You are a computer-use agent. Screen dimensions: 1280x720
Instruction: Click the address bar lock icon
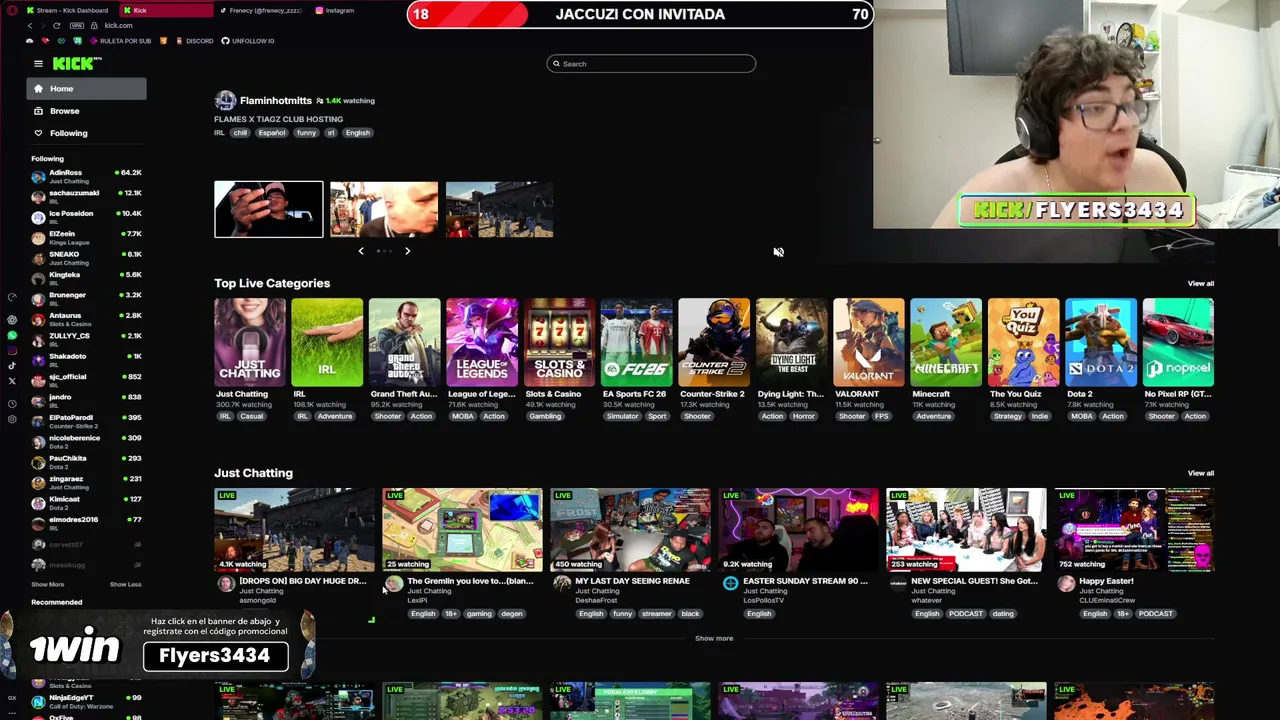(x=94, y=25)
